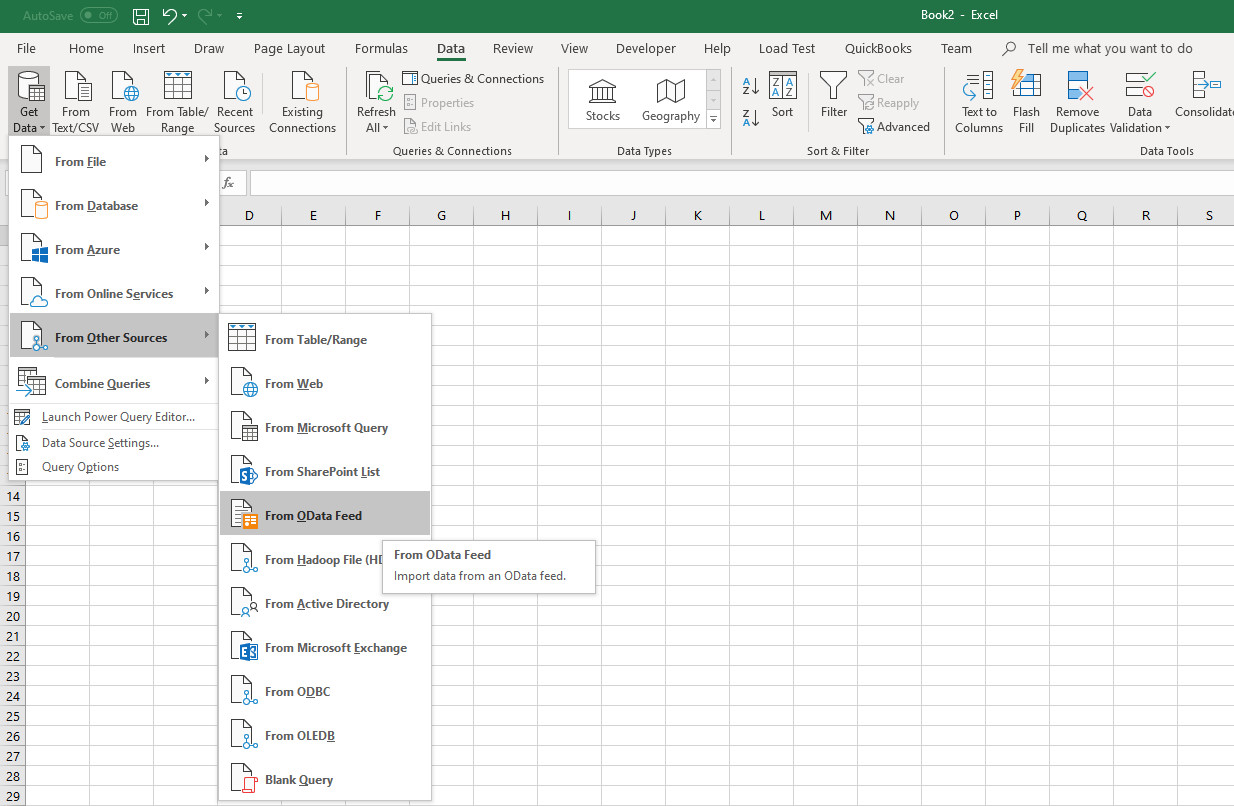Switch to the Review tab
This screenshot has height=806, width=1234.
tap(513, 48)
